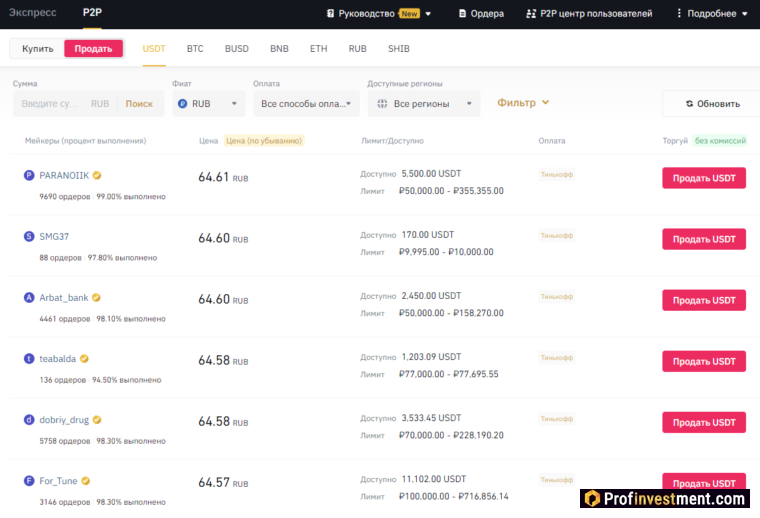The height and width of the screenshot is (518, 760).
Task: Click Продать USDT for Arbat_bank
Action: tap(704, 300)
